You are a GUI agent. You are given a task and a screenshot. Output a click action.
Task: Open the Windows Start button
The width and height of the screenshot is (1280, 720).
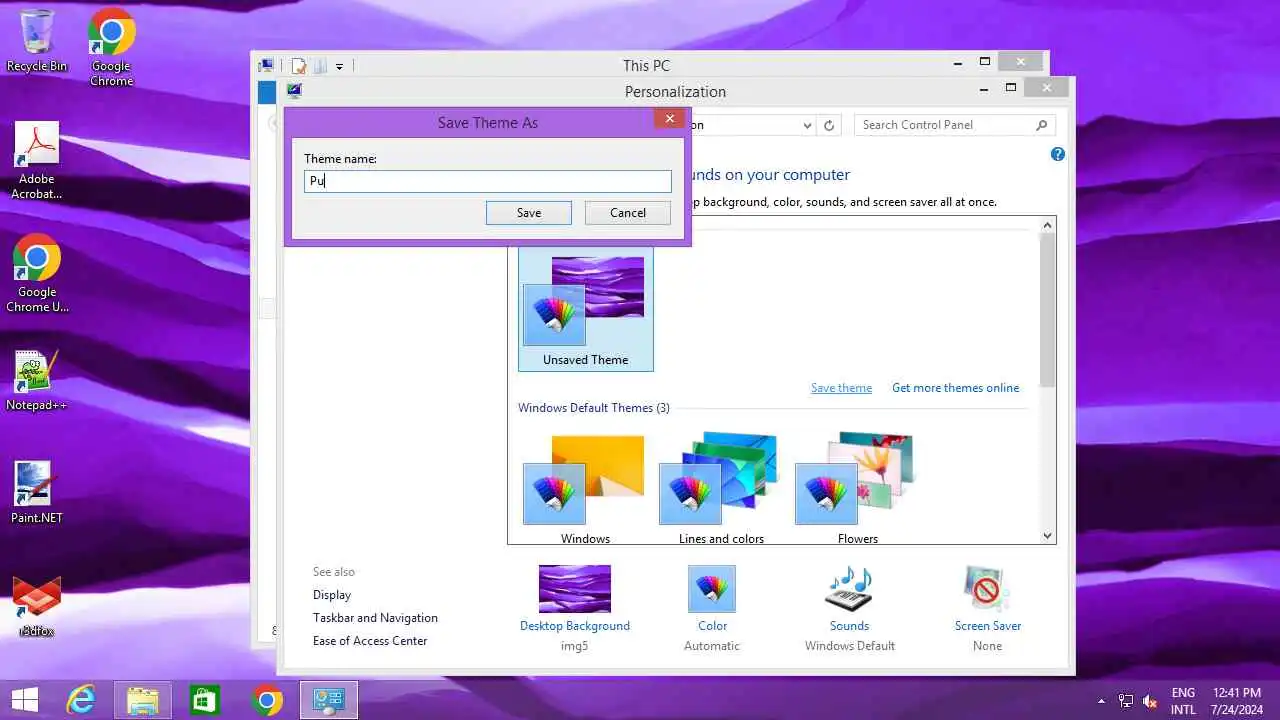(25, 700)
